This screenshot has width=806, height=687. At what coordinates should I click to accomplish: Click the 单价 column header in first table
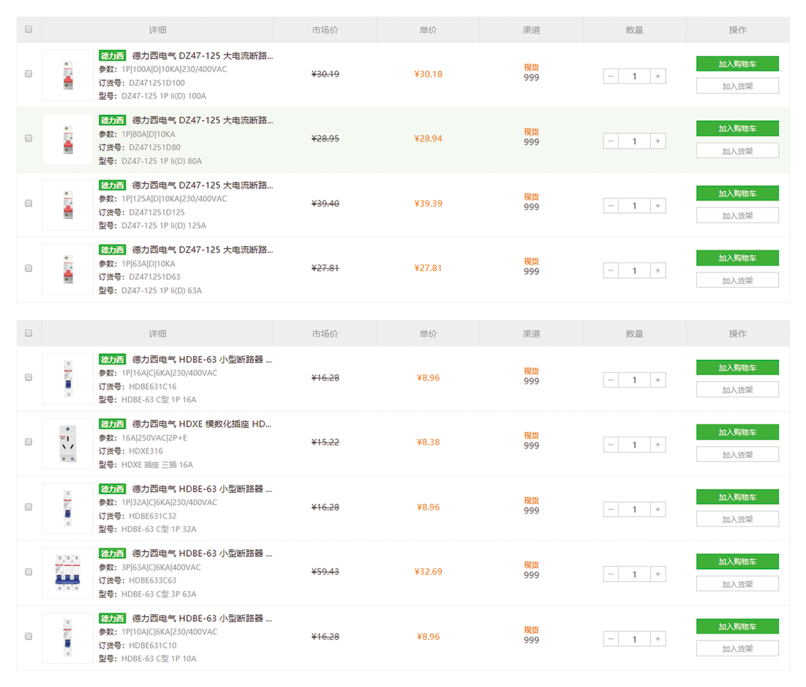tap(428, 30)
